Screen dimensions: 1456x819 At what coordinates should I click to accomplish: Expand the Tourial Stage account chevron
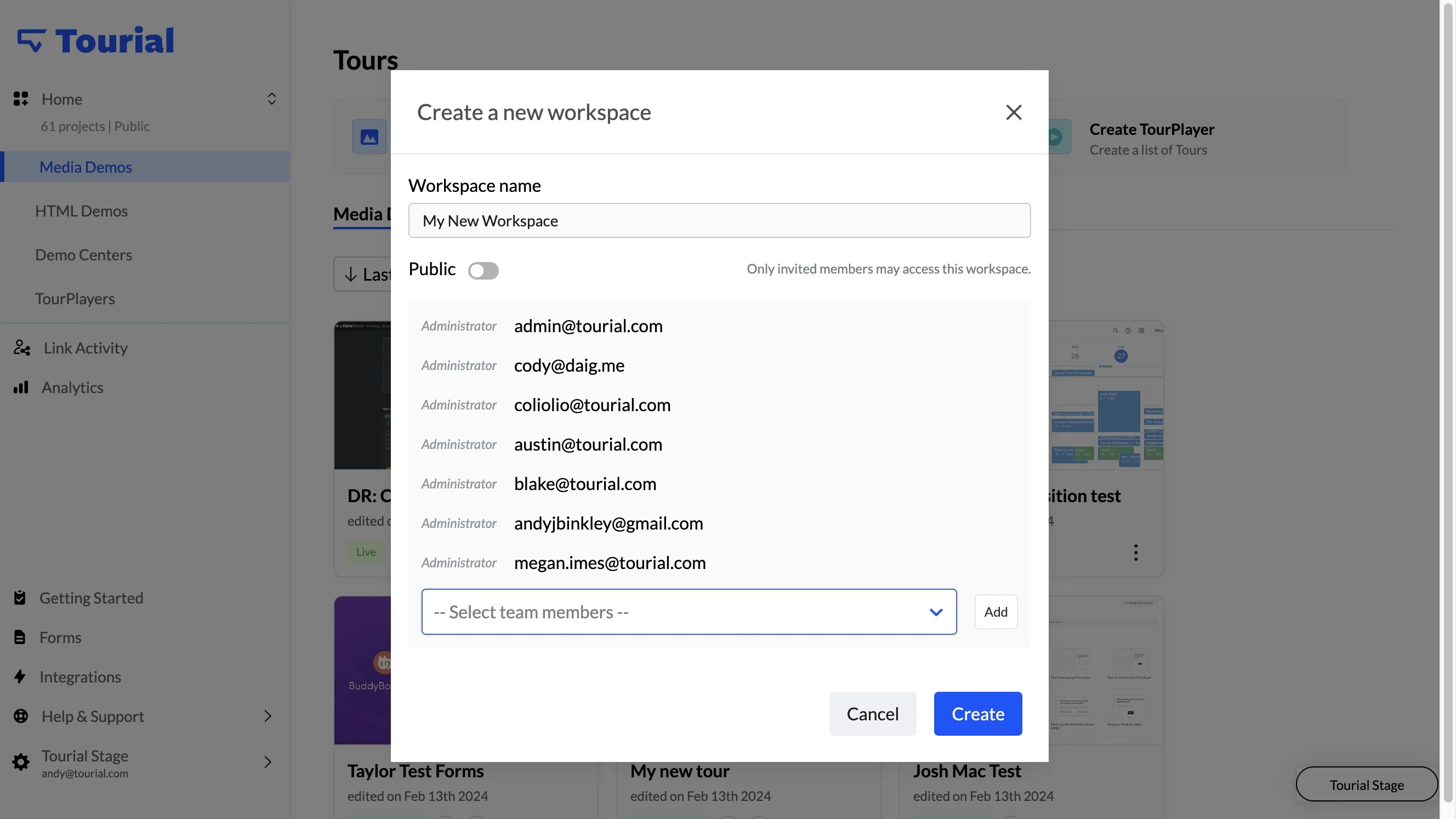point(268,762)
